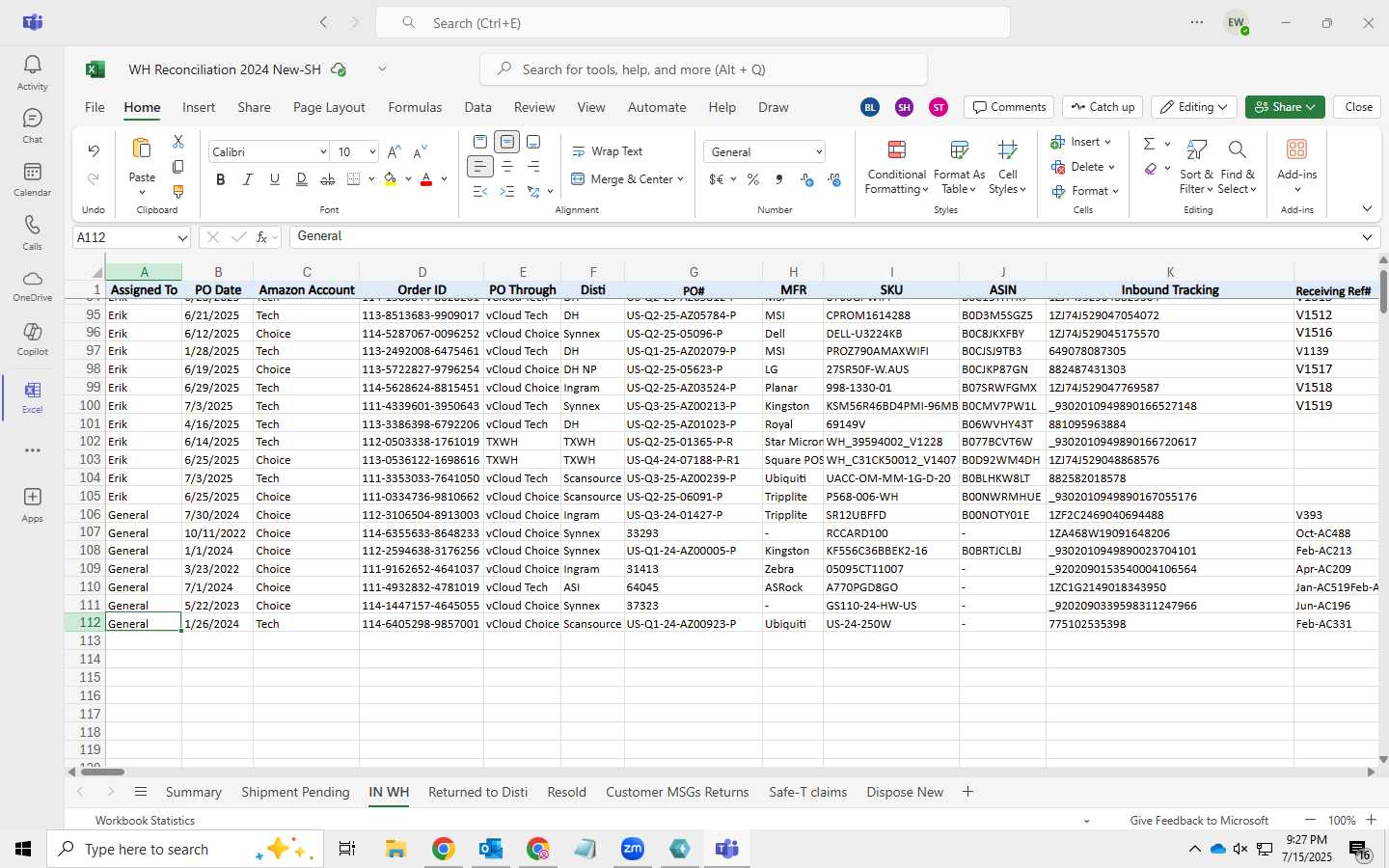Open fill color dropdown arrow

(409, 179)
